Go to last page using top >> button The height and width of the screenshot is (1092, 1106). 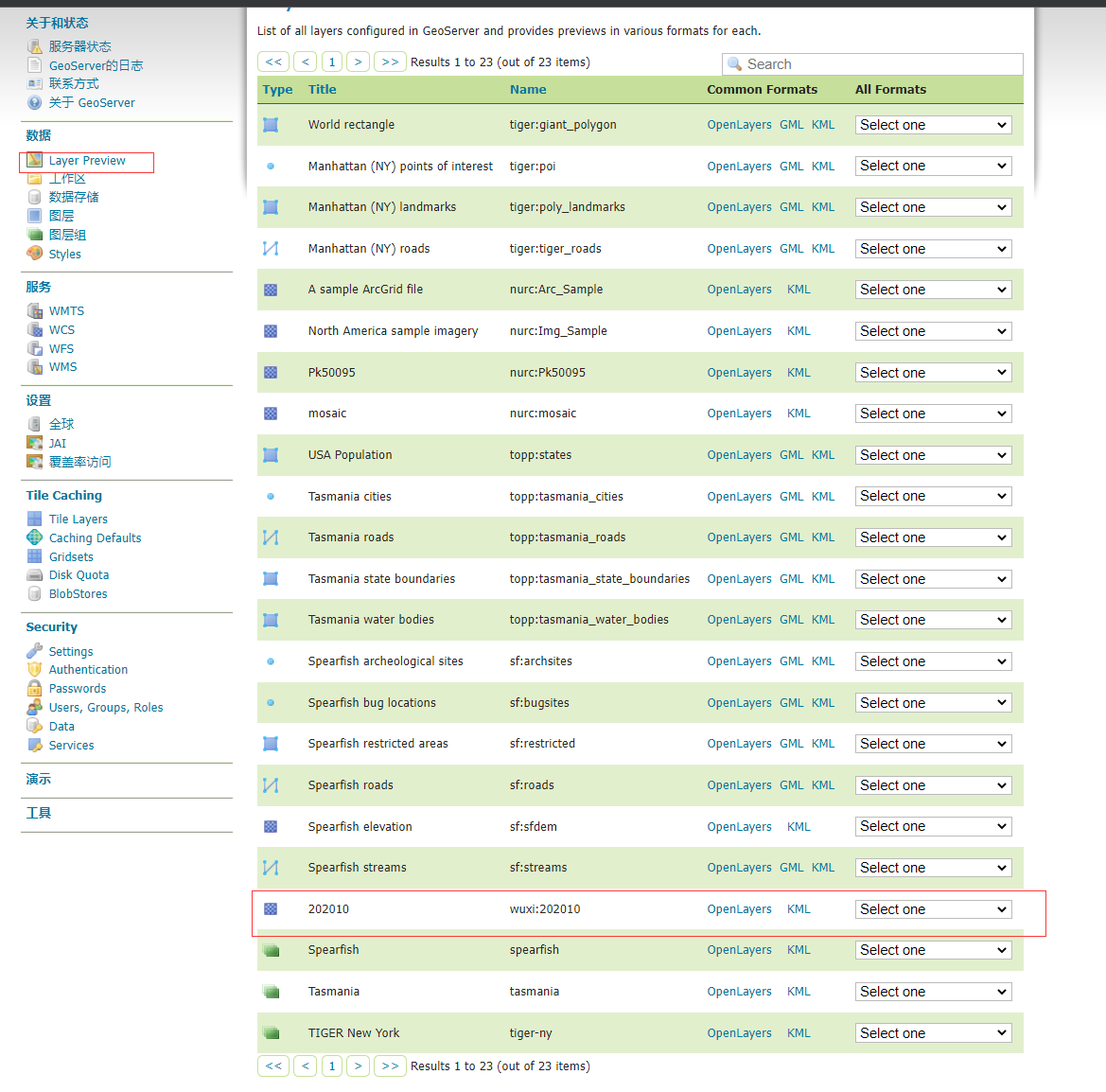[x=390, y=62]
